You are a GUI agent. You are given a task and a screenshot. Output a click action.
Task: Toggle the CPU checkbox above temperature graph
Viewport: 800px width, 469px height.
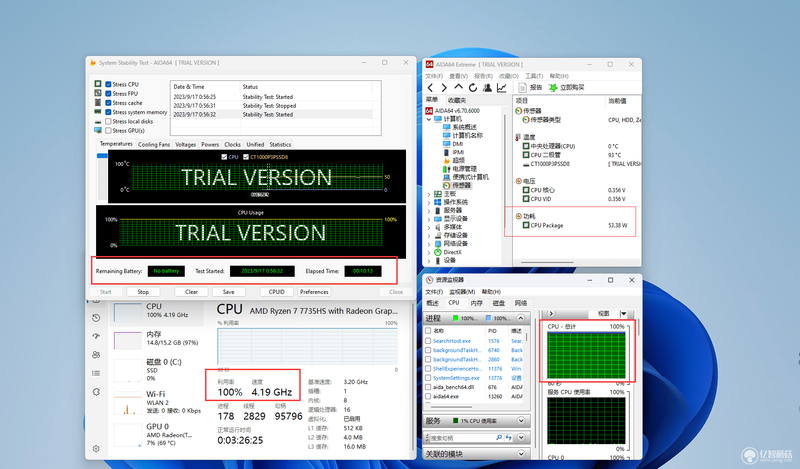[224, 157]
